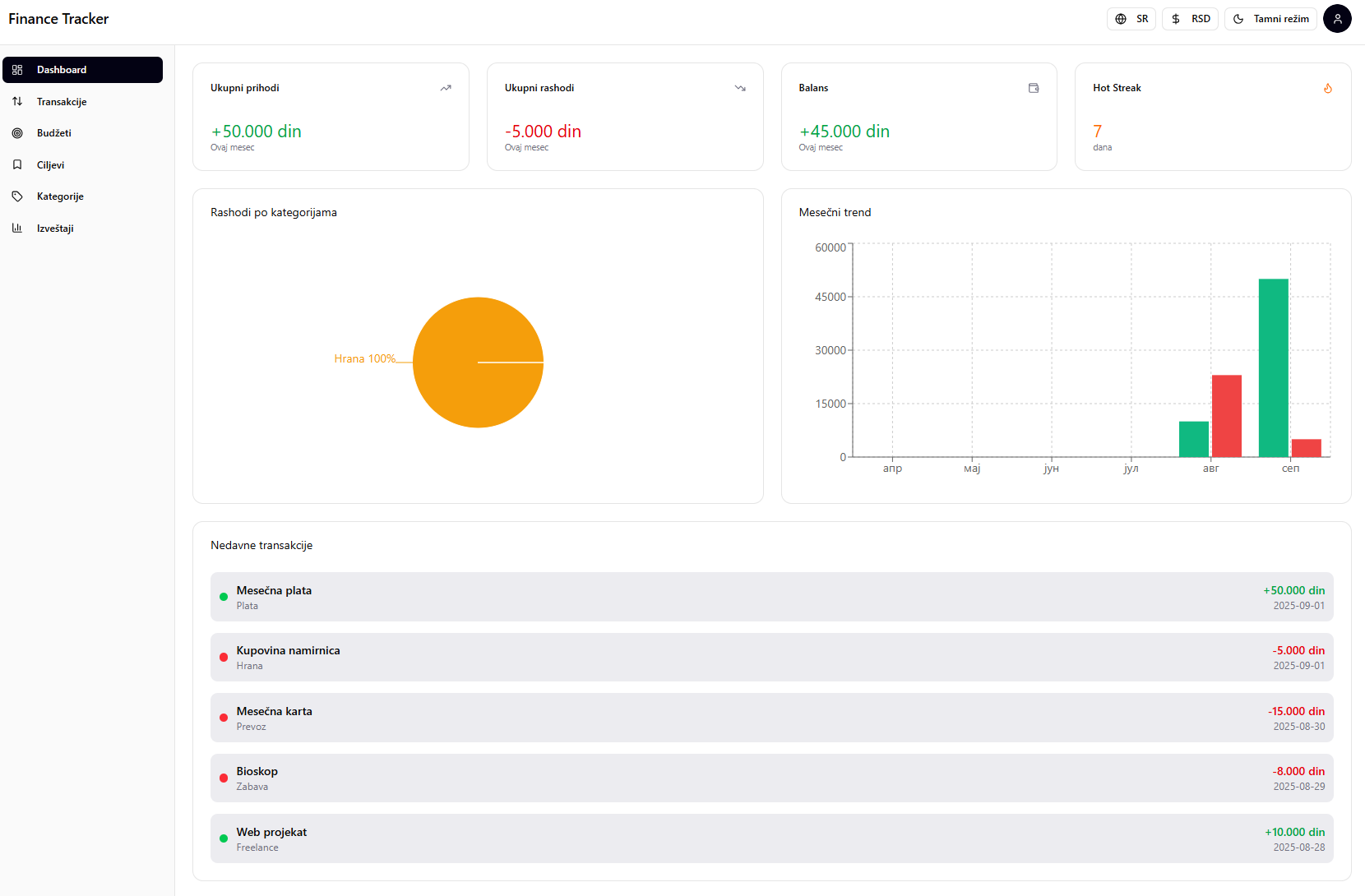Click the target icon next to Budžeti
This screenshot has height=896, width=1365.
(x=17, y=133)
